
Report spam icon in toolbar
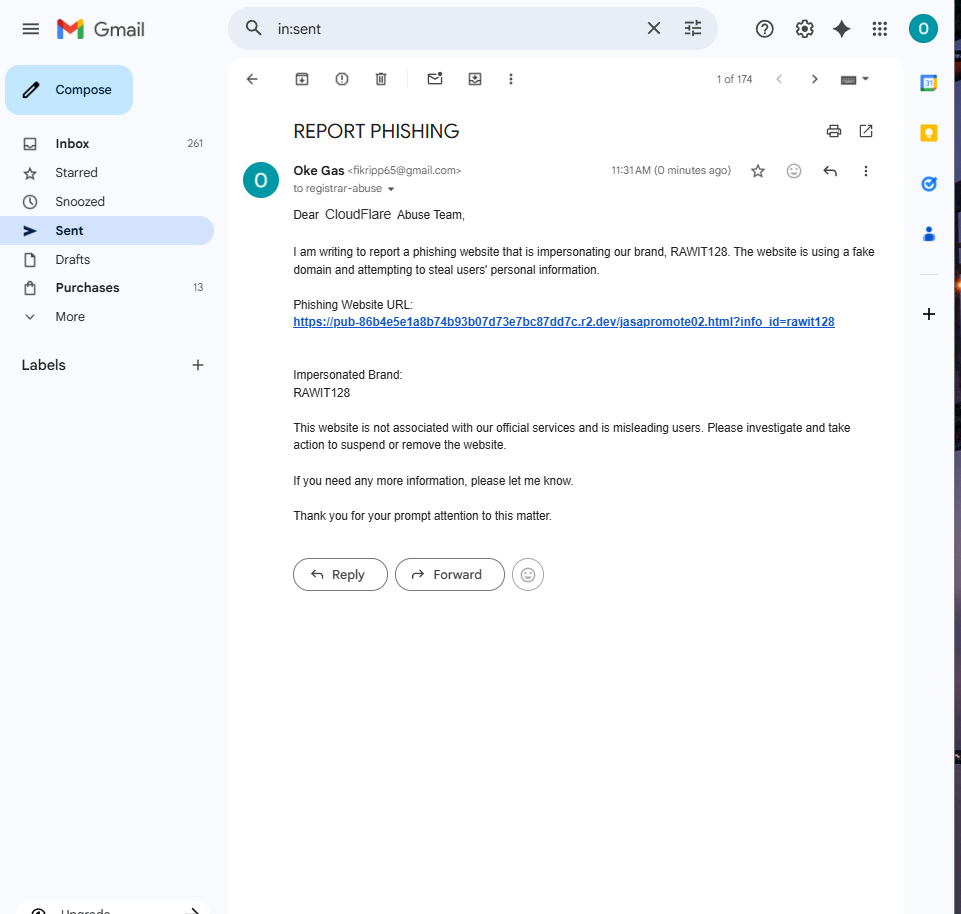pyautogui.click(x=341, y=79)
